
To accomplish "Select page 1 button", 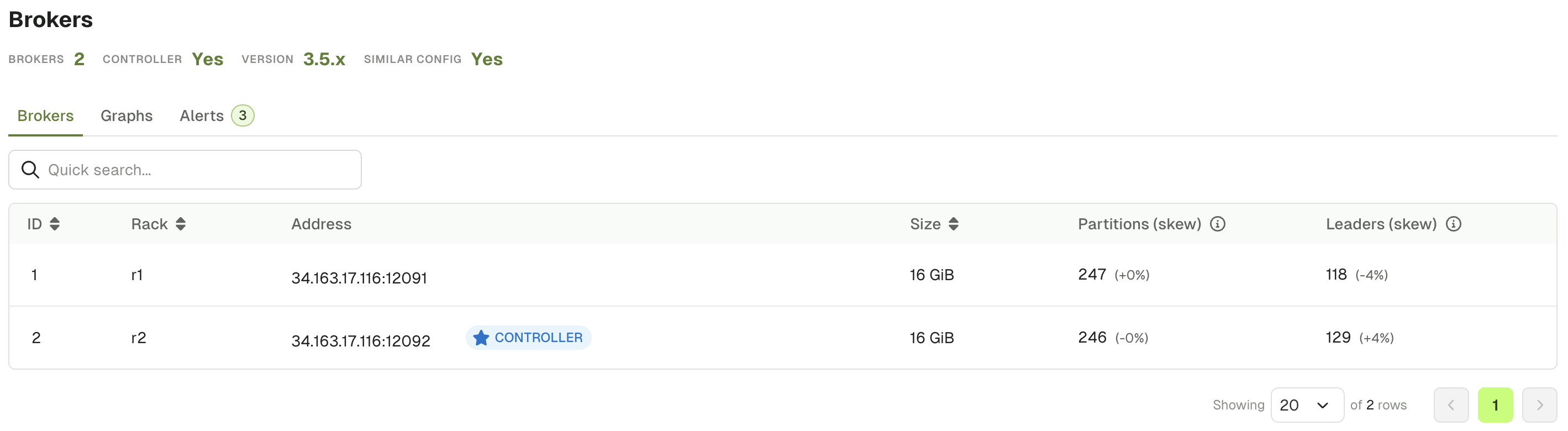I will point(1495,405).
